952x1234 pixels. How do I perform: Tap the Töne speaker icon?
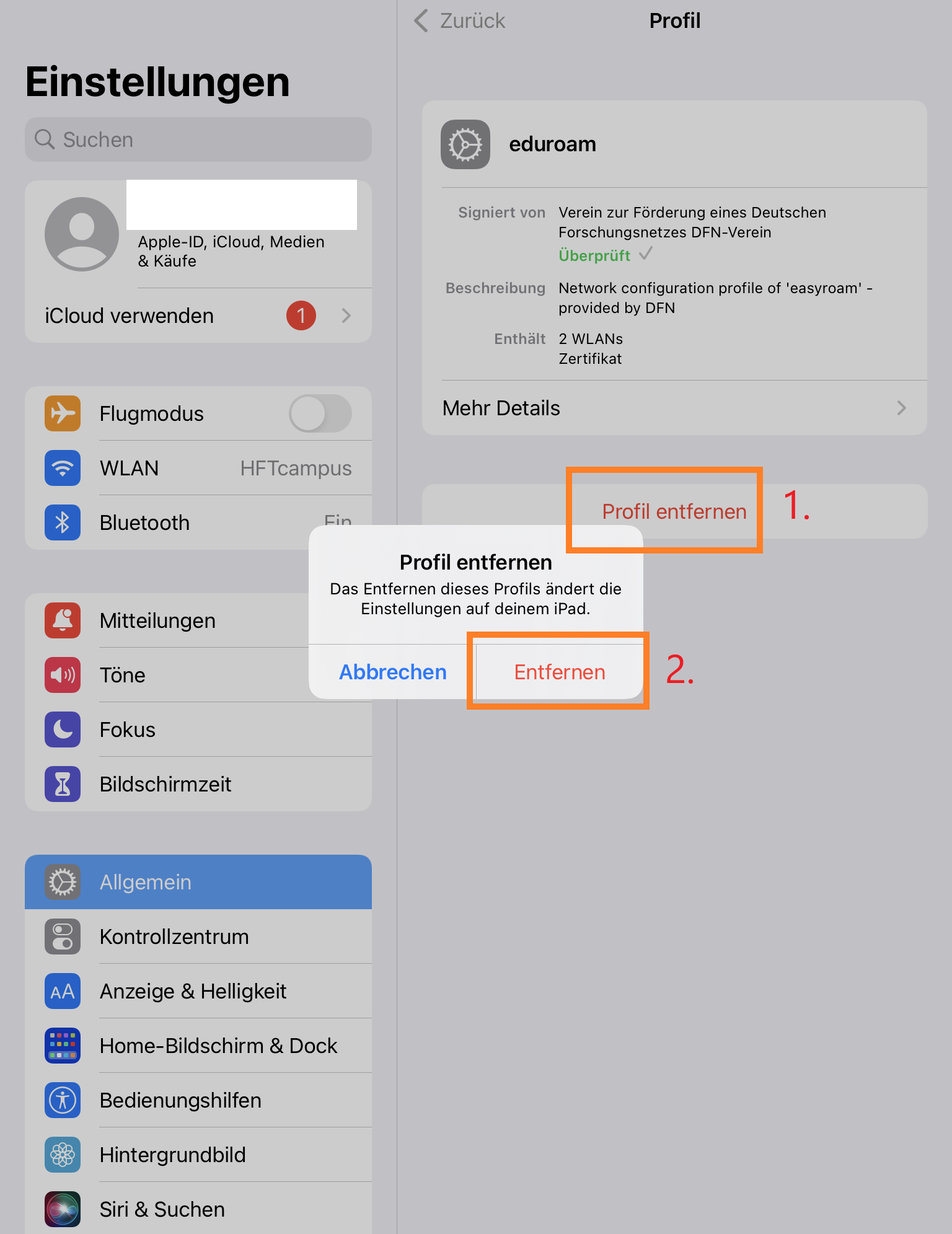[x=63, y=675]
